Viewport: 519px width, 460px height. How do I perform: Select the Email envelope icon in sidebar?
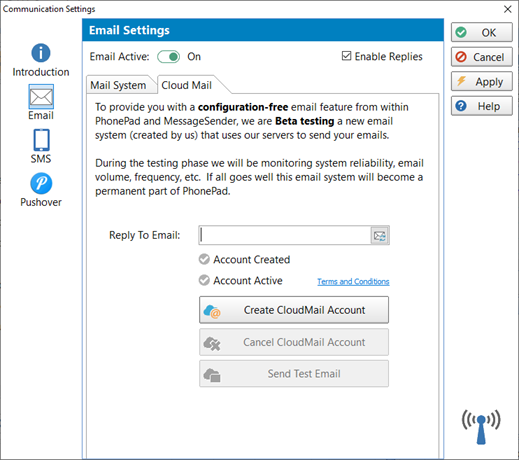[x=41, y=97]
